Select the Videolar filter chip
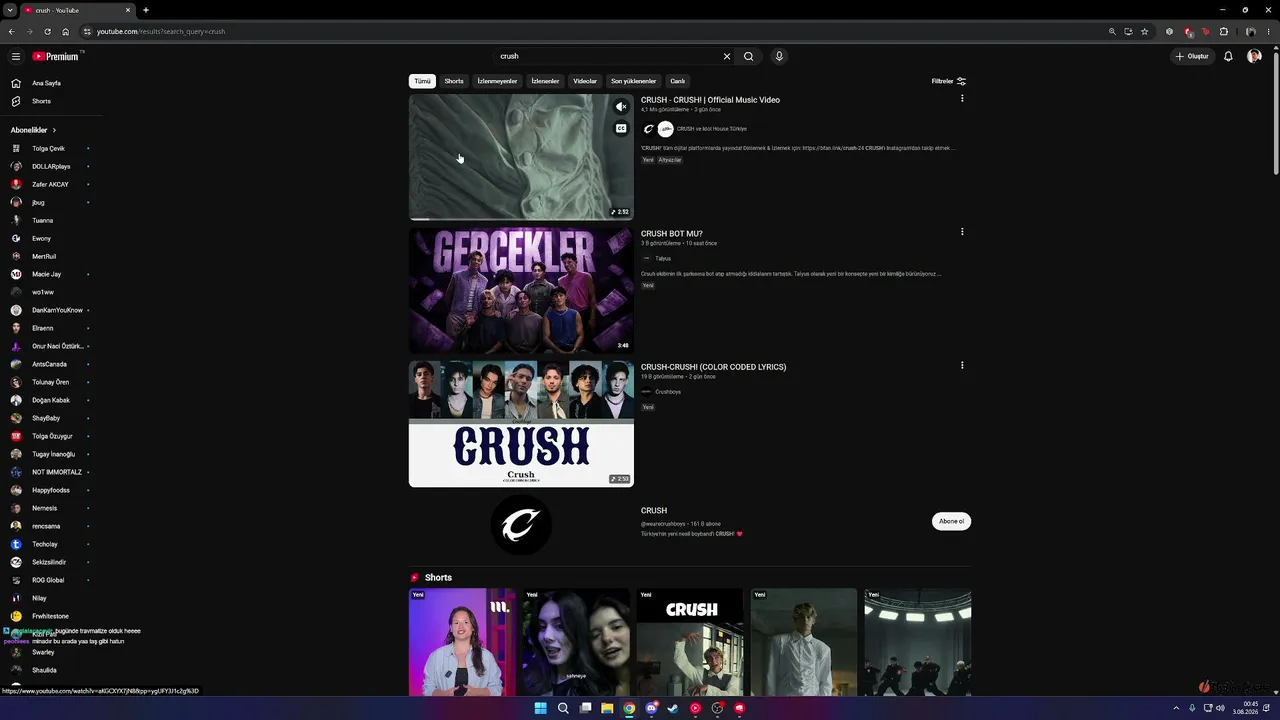1280x720 pixels. click(x=585, y=81)
